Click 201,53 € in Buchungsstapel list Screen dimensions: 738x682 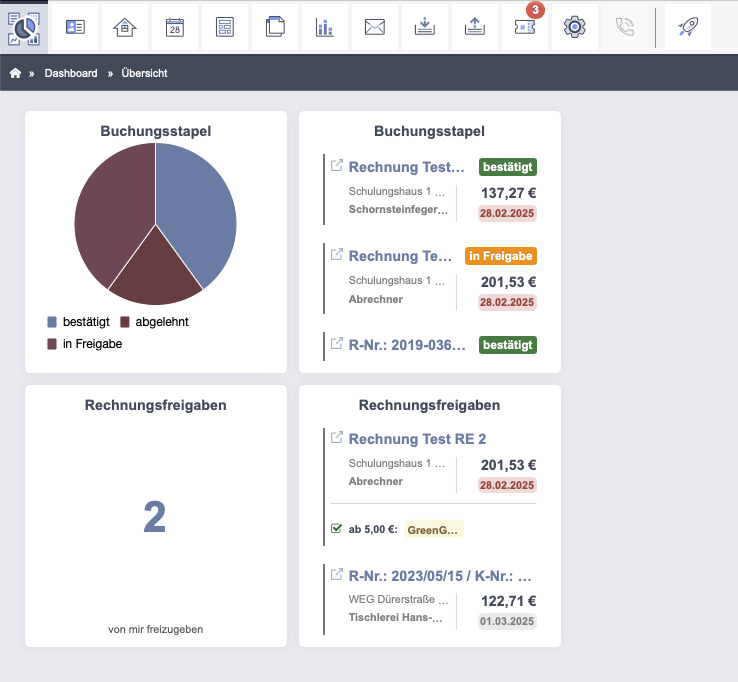coord(508,282)
